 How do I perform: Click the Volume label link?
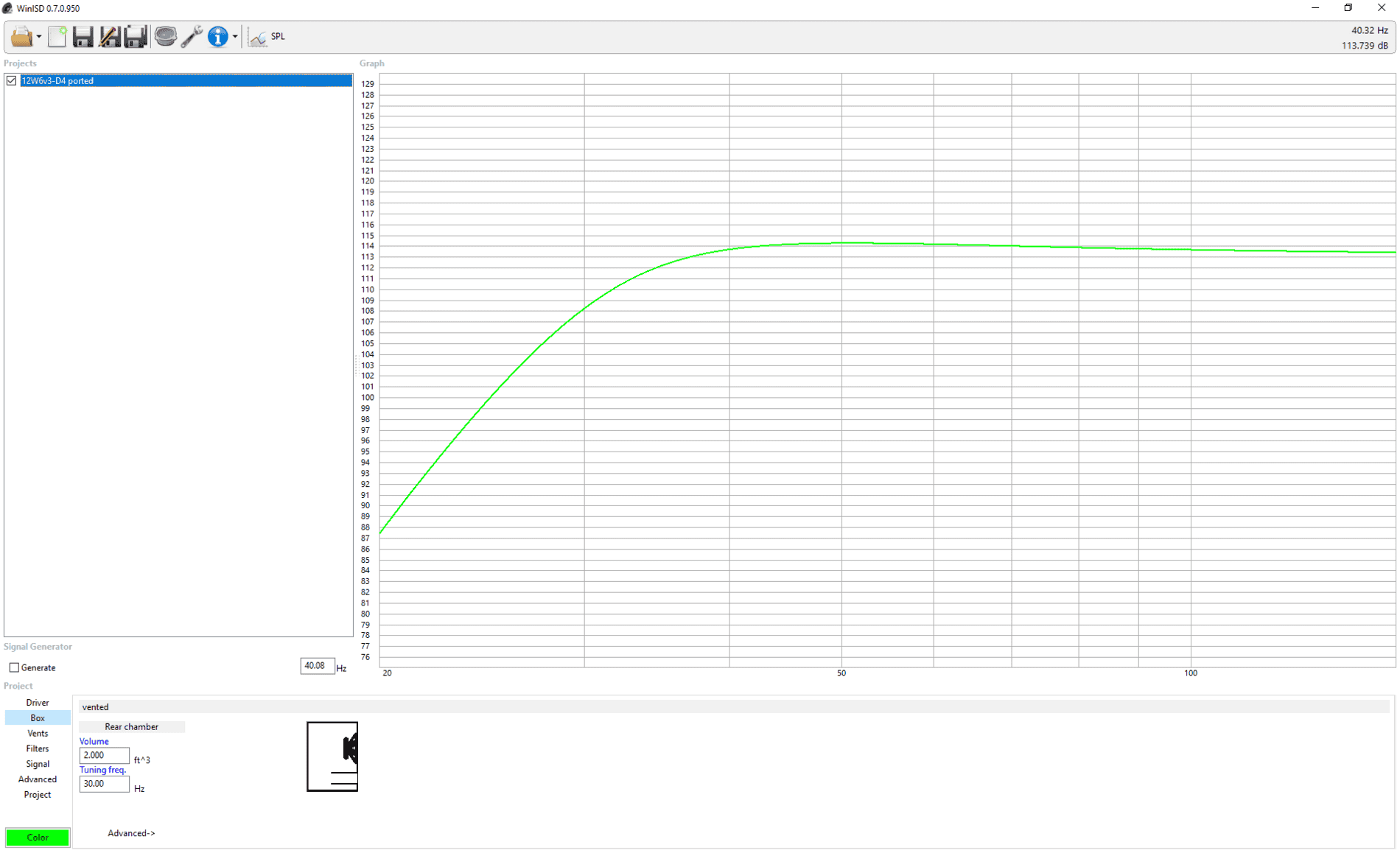tap(94, 742)
